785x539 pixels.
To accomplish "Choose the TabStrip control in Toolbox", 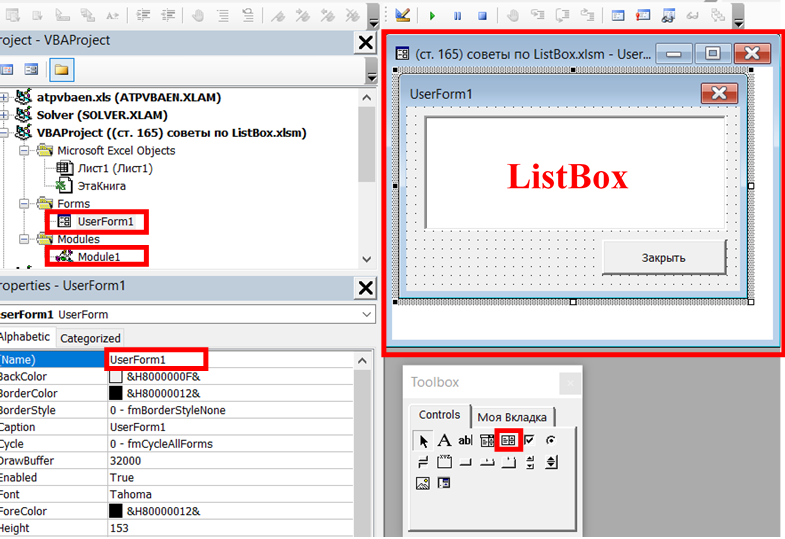I will click(487, 462).
